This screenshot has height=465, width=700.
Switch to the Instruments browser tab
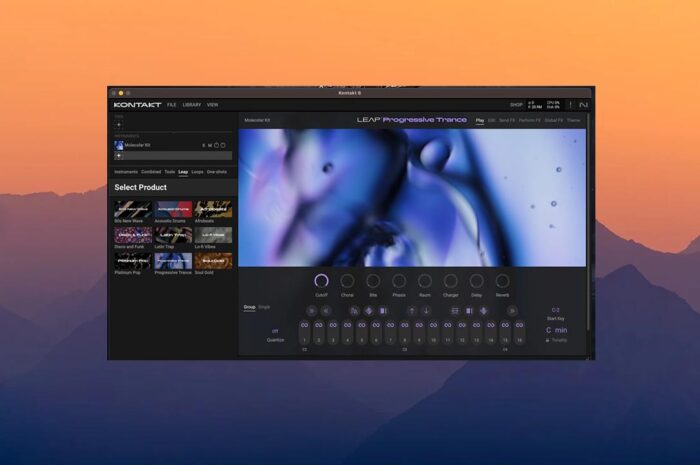point(126,172)
